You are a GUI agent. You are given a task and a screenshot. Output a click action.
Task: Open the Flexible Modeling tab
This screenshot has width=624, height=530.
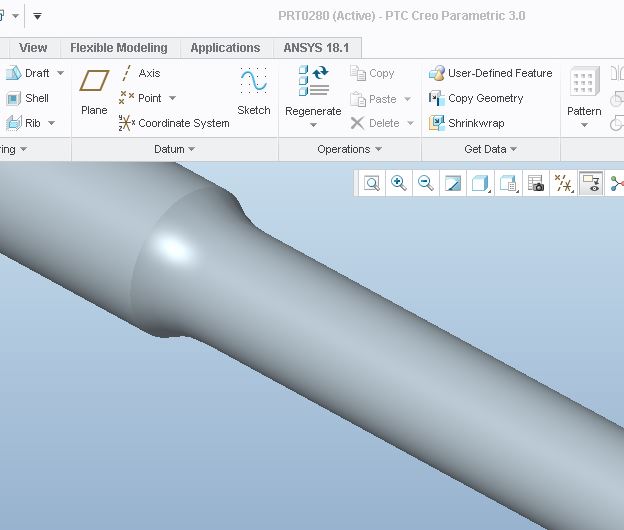(119, 48)
